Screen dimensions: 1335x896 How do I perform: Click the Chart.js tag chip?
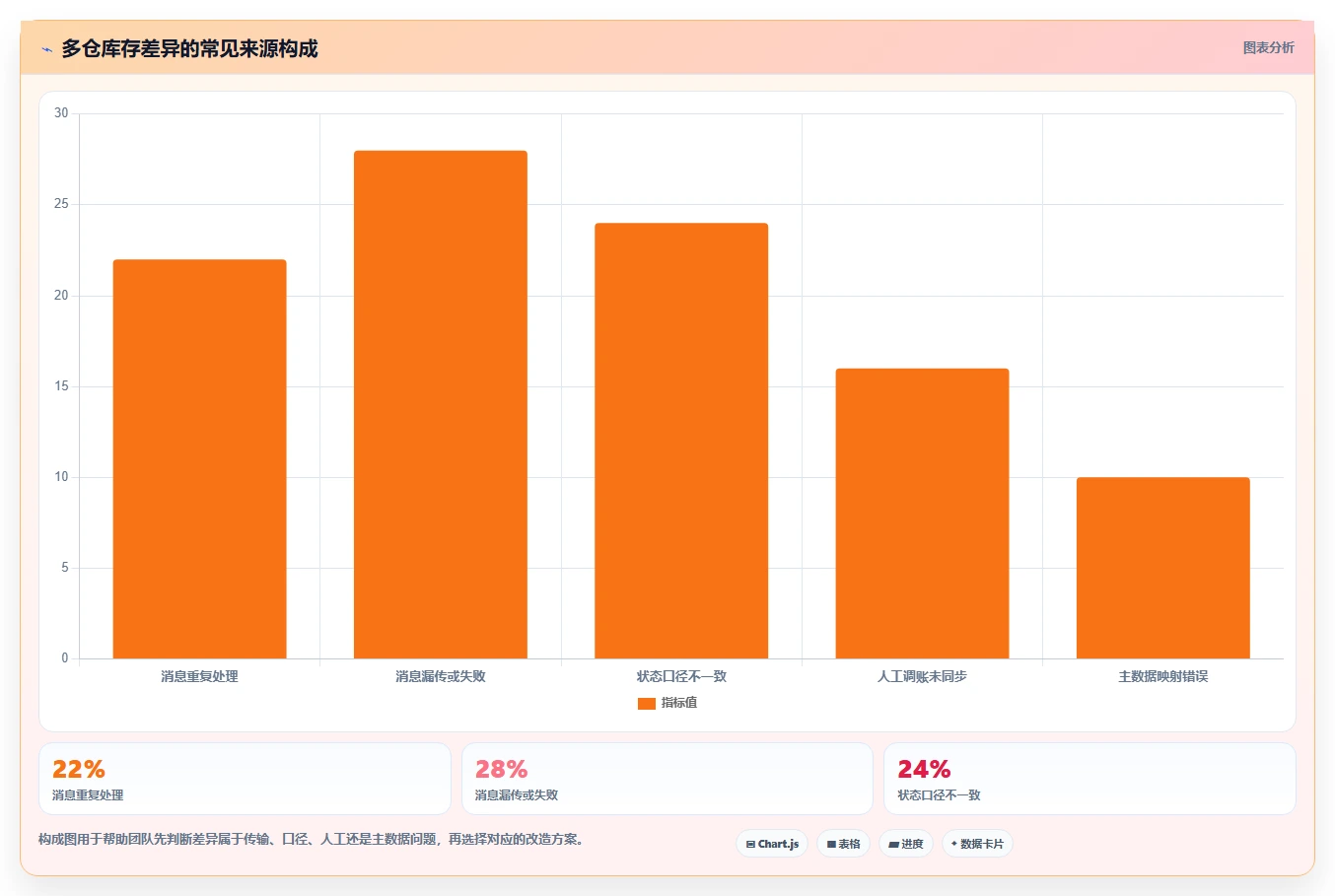(772, 844)
